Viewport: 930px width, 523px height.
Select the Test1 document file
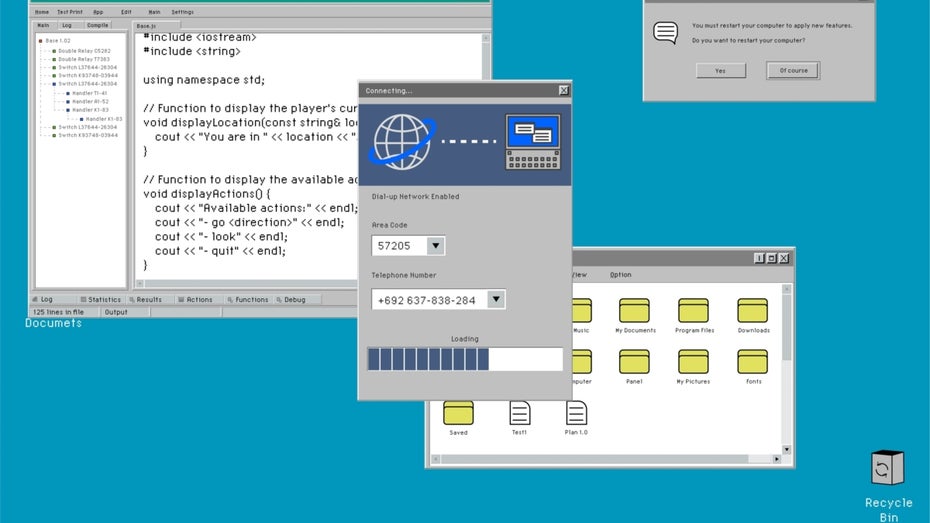(519, 413)
